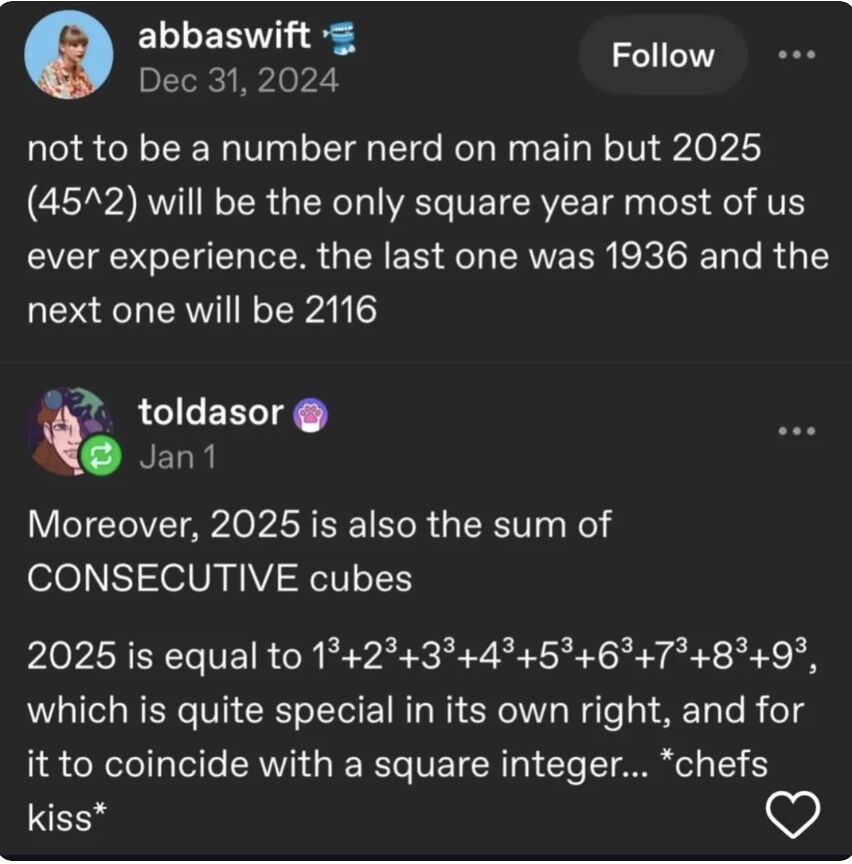Open the three-dot menu on abbaswift's post

click(796, 54)
